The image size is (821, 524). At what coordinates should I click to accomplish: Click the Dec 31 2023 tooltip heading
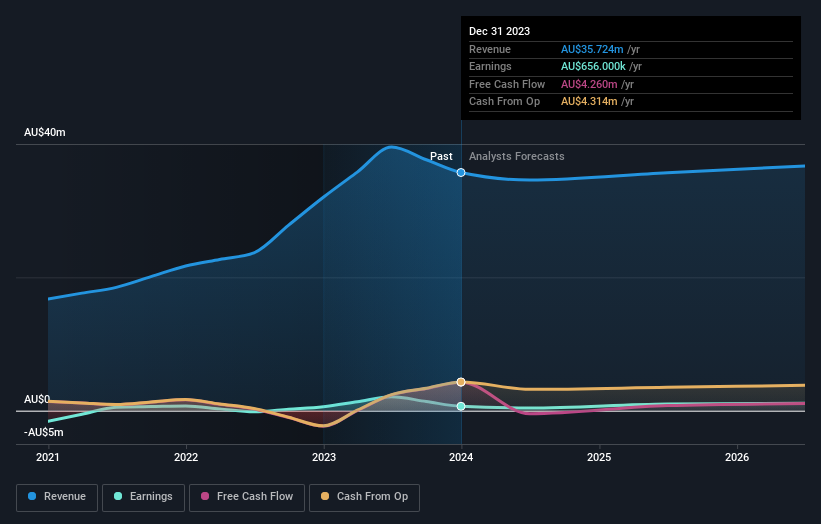500,31
